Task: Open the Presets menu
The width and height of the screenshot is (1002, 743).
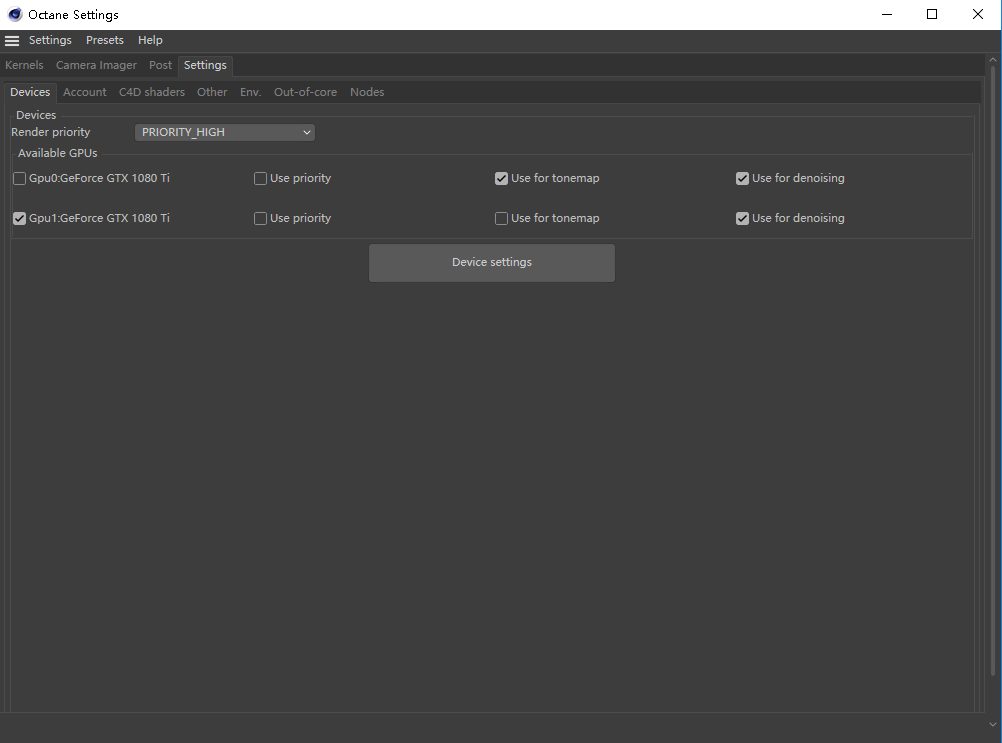Action: pos(105,40)
